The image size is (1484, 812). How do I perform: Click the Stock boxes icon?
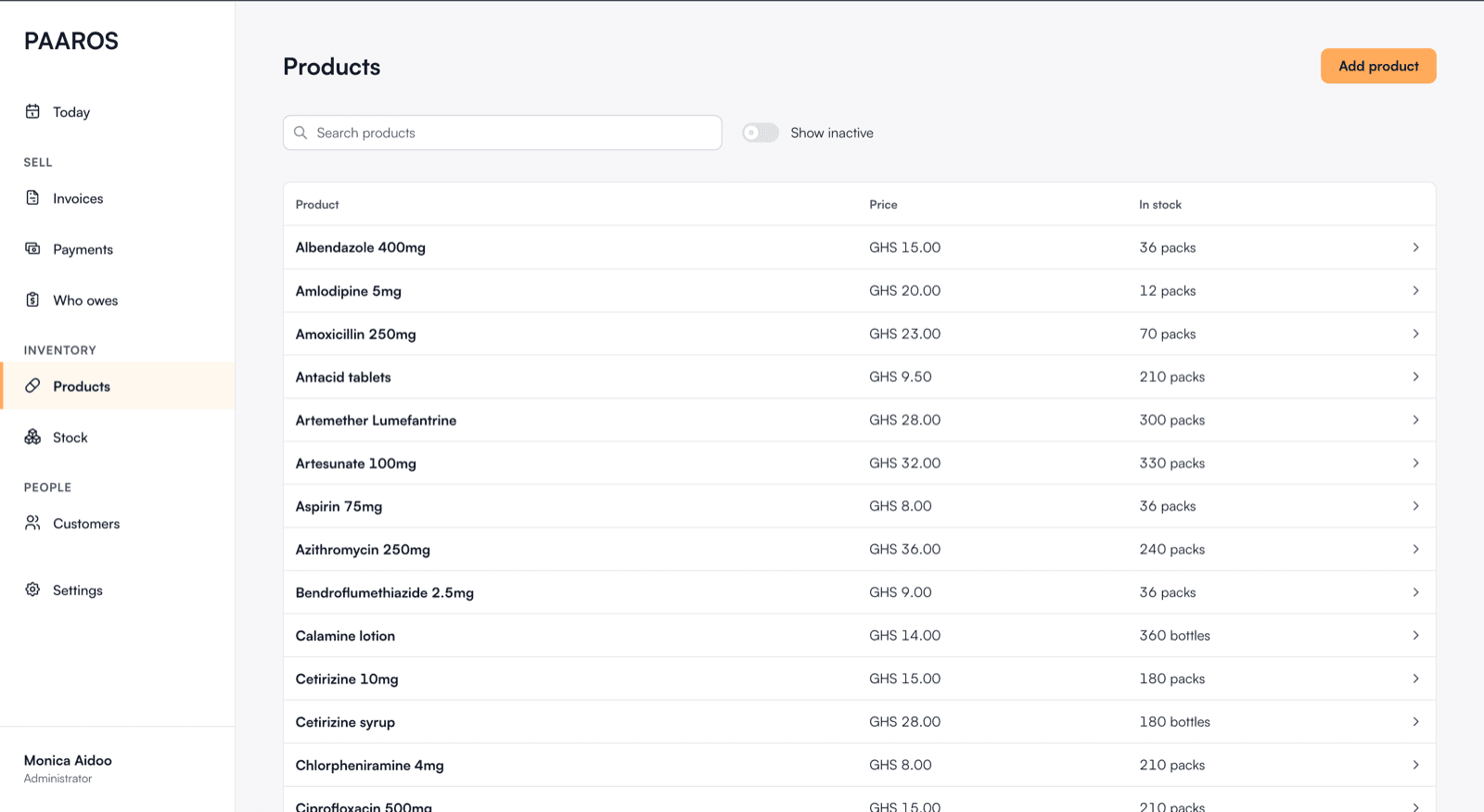coord(32,437)
